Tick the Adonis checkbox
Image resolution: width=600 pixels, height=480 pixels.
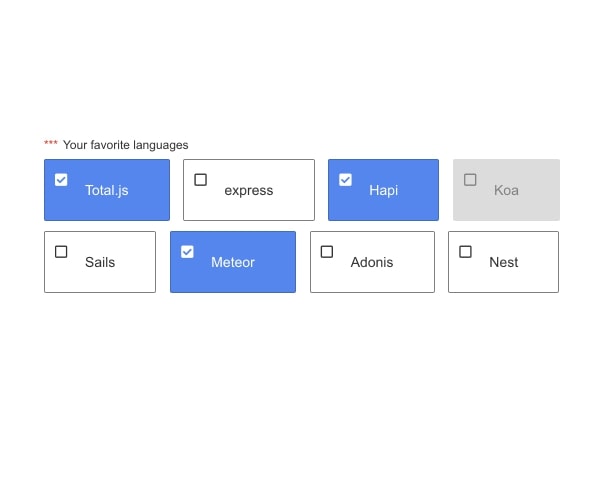tap(327, 251)
